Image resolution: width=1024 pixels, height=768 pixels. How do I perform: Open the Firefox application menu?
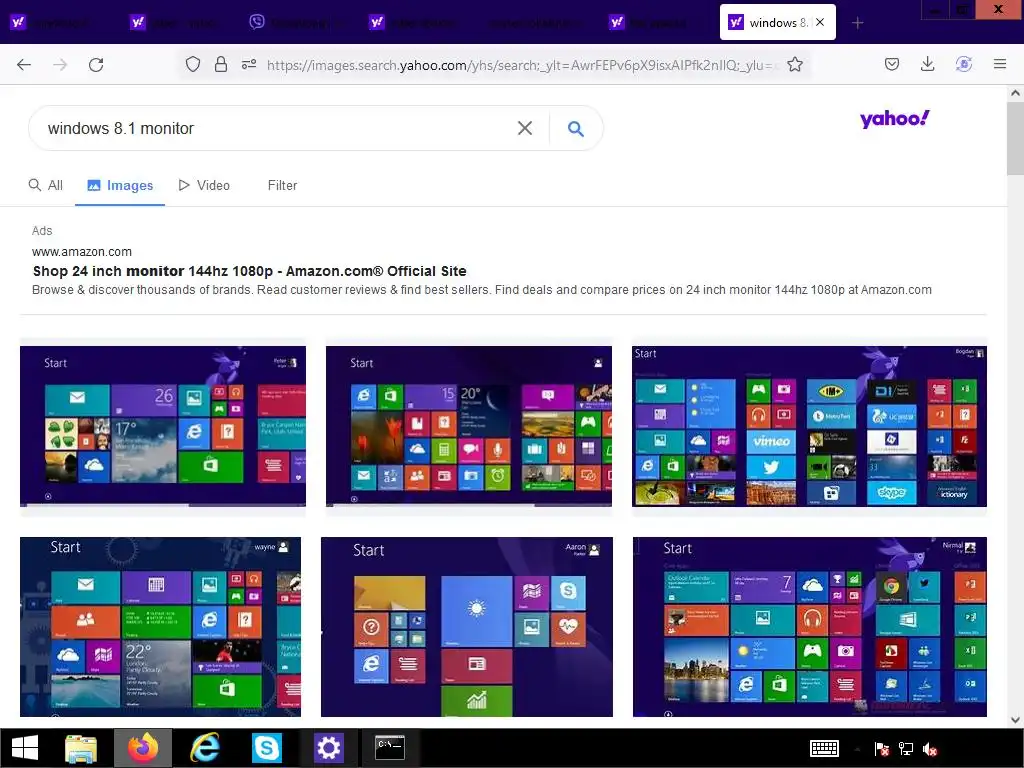click(x=999, y=64)
